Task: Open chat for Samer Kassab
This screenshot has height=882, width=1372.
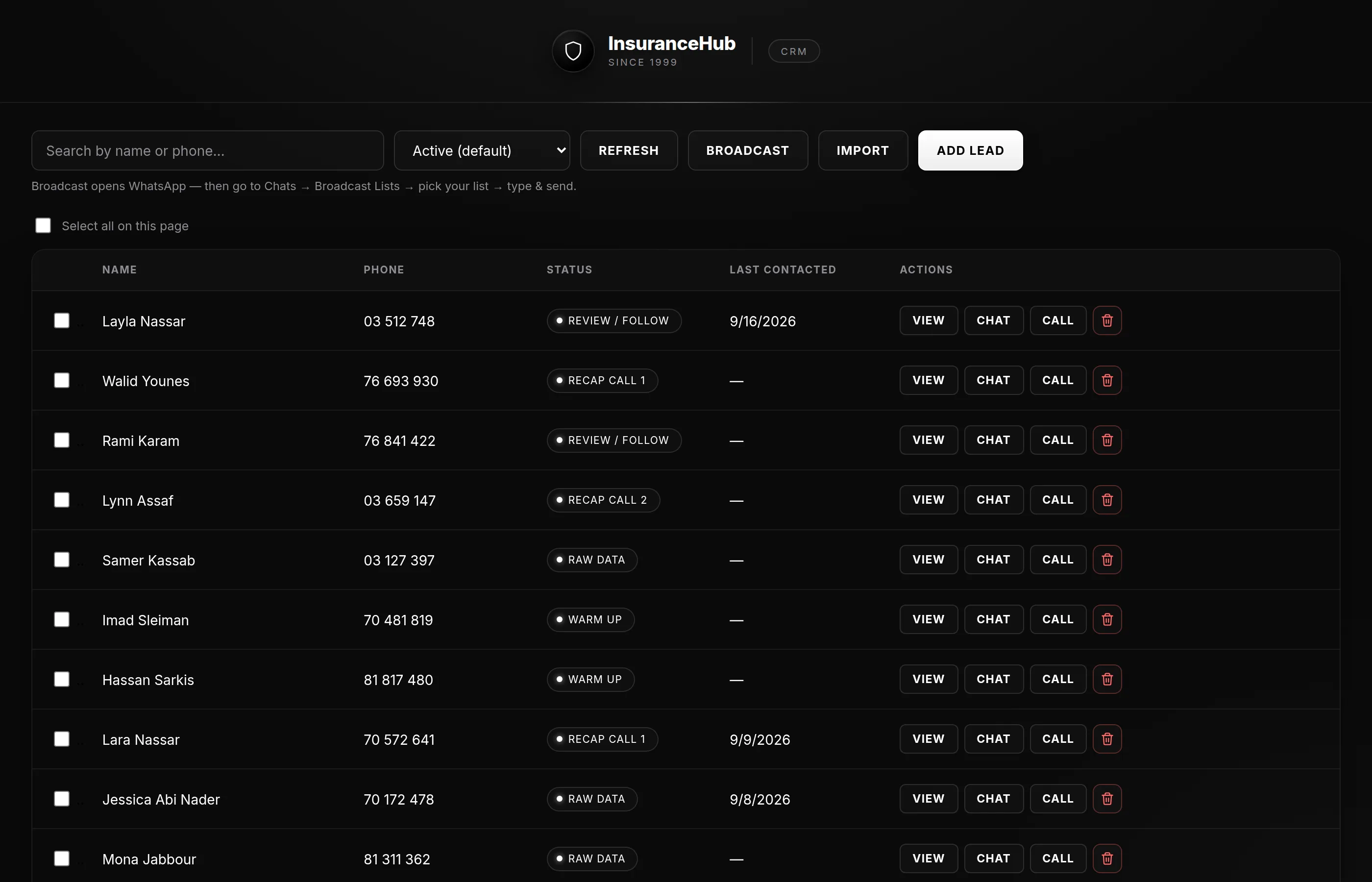Action: coord(994,560)
